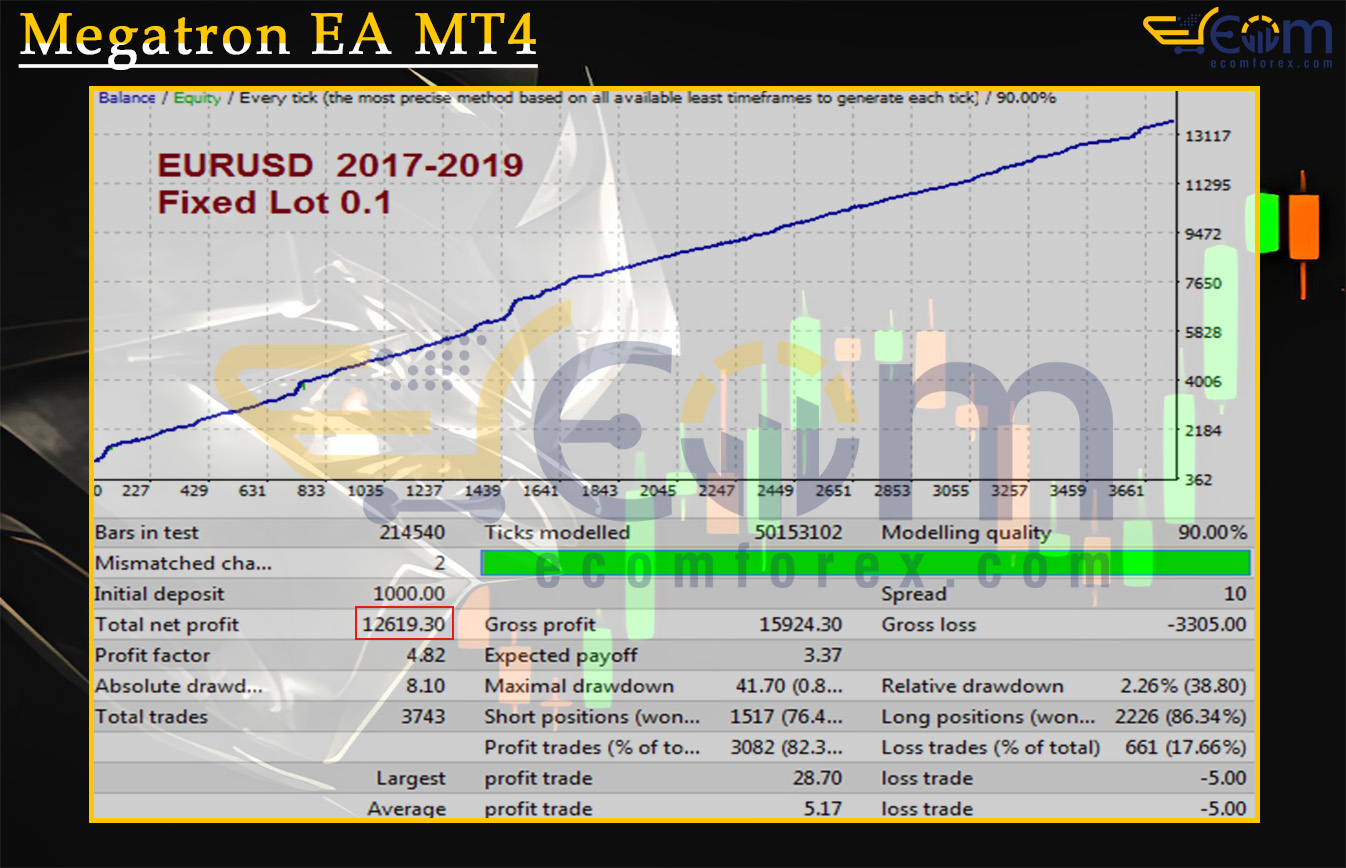Click the 13117 value on the vertical axis
This screenshot has height=868, width=1346.
[x=1207, y=136]
